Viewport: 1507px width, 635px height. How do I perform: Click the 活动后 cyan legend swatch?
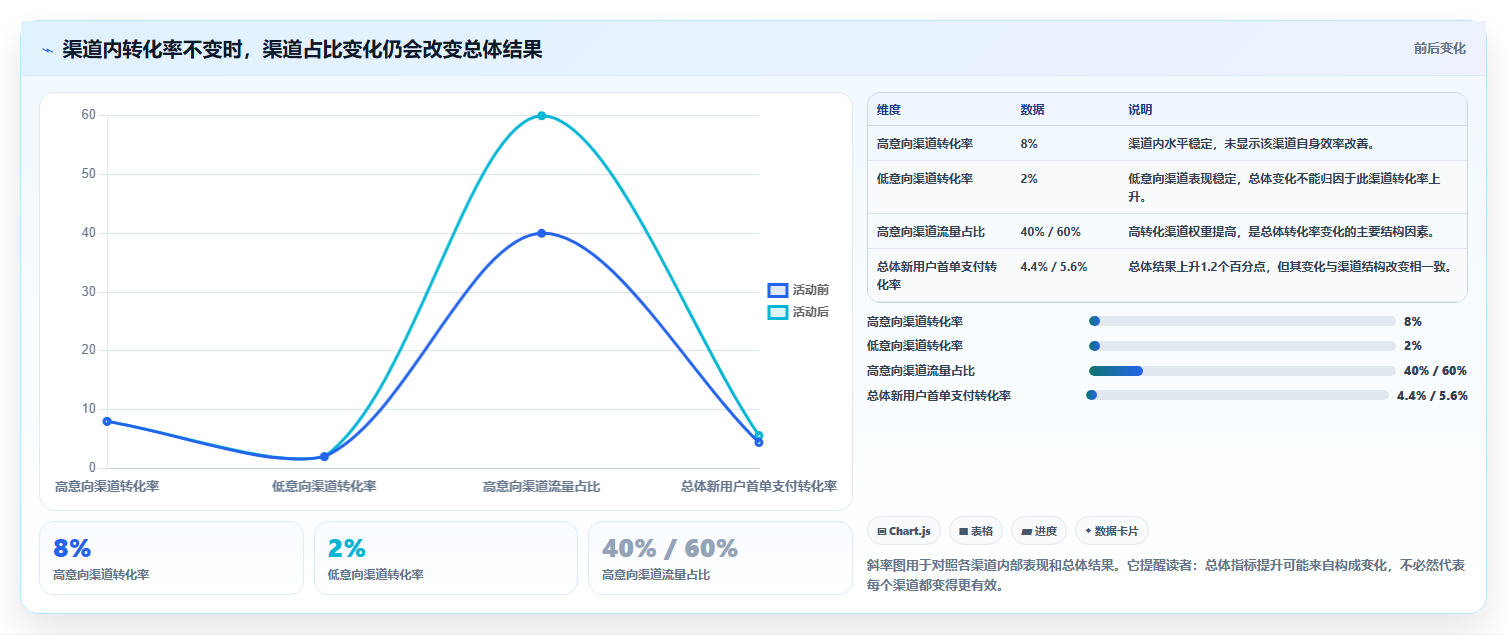tap(778, 312)
